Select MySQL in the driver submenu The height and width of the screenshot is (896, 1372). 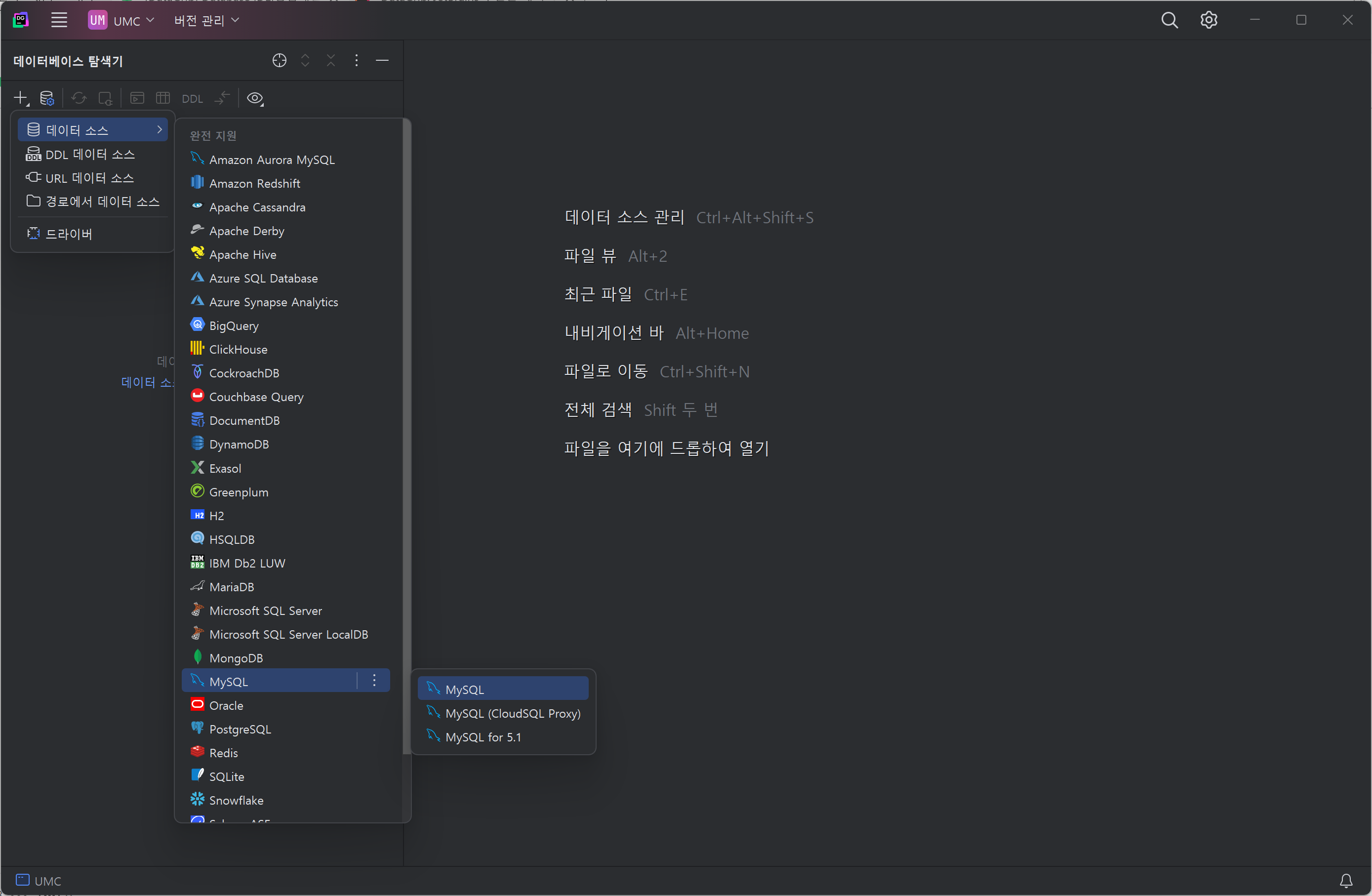503,689
